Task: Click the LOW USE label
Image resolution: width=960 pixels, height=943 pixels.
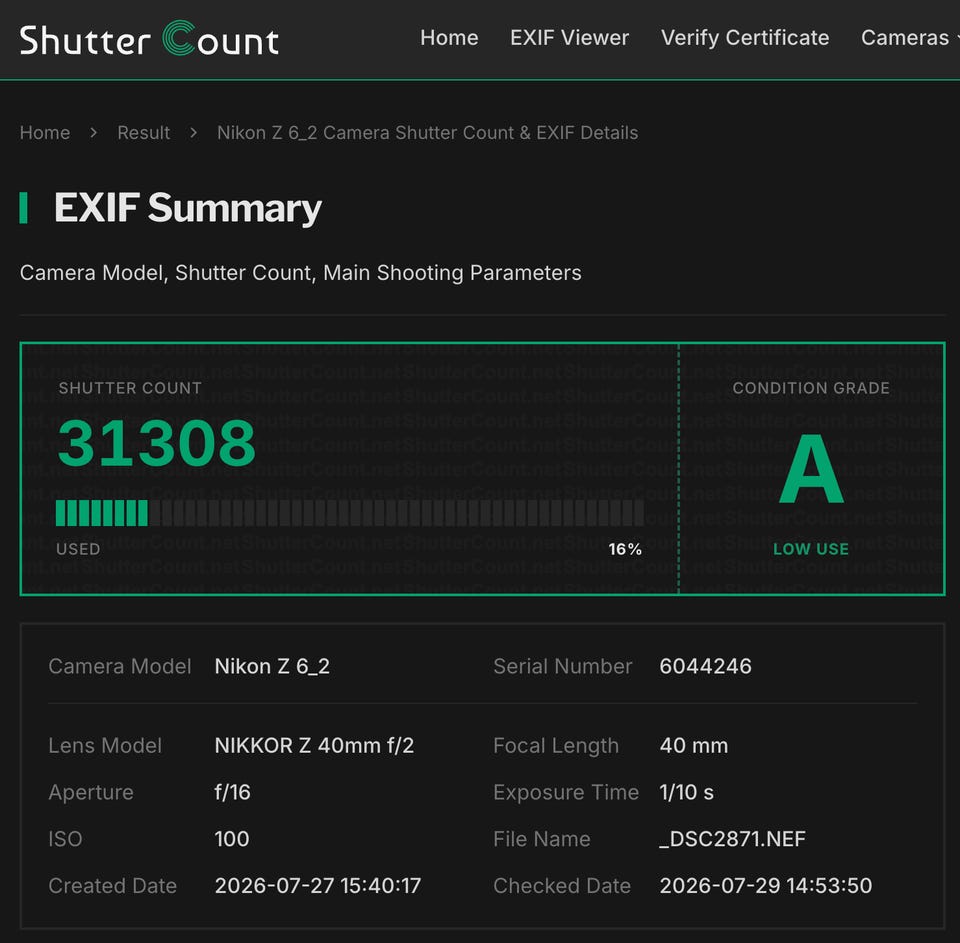Action: click(x=811, y=549)
